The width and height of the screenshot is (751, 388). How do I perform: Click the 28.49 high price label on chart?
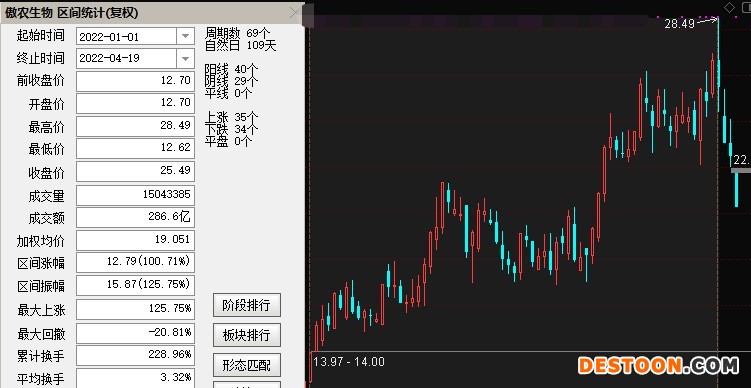coord(679,24)
